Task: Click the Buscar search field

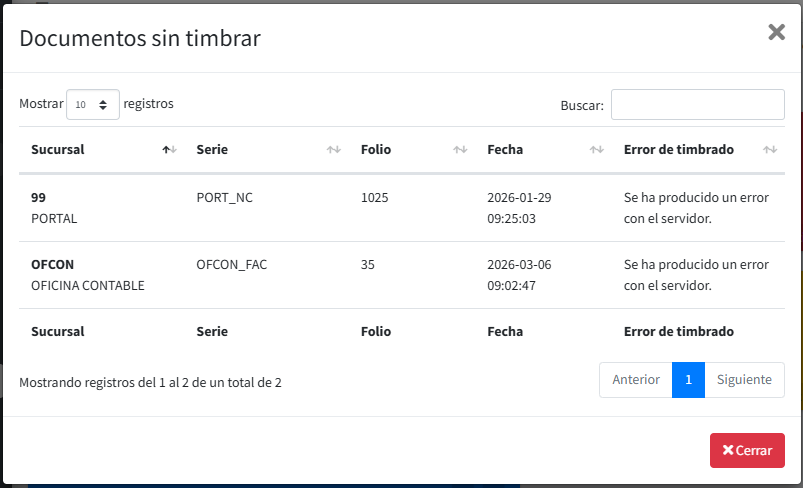Action: [x=697, y=104]
